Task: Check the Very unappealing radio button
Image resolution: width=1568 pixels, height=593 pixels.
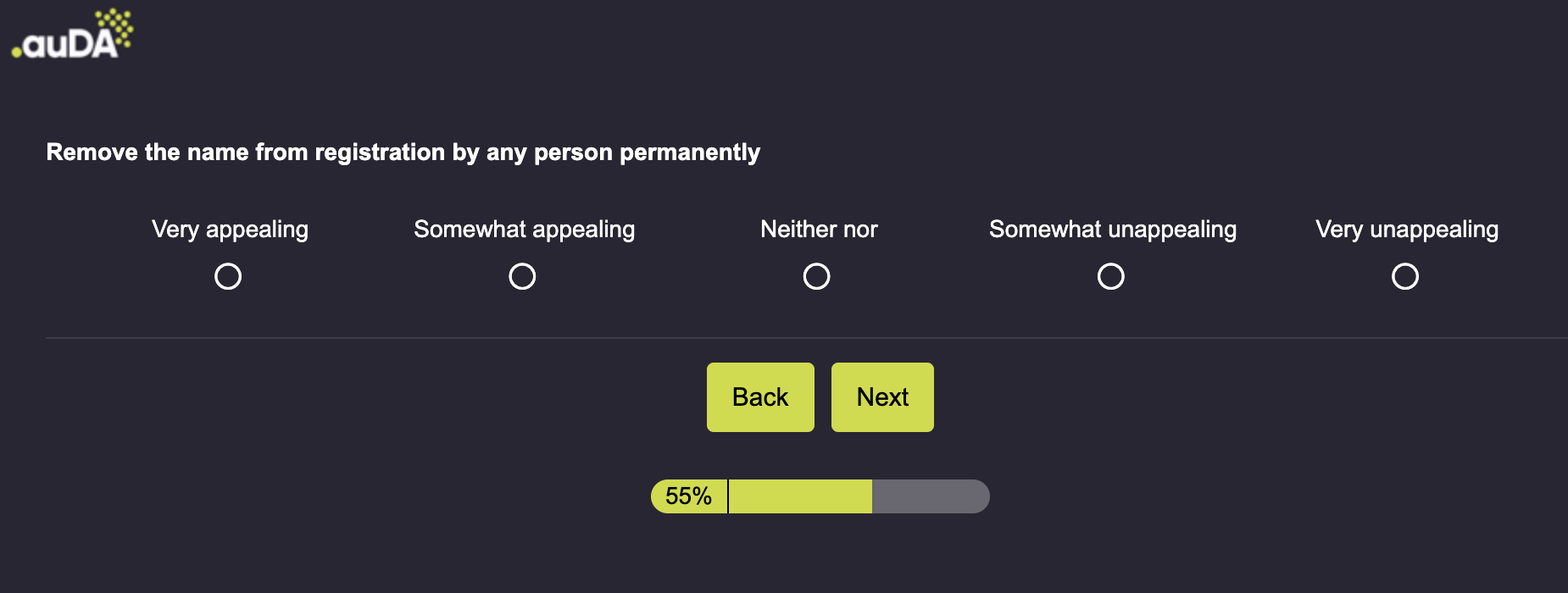Action: tap(1404, 276)
